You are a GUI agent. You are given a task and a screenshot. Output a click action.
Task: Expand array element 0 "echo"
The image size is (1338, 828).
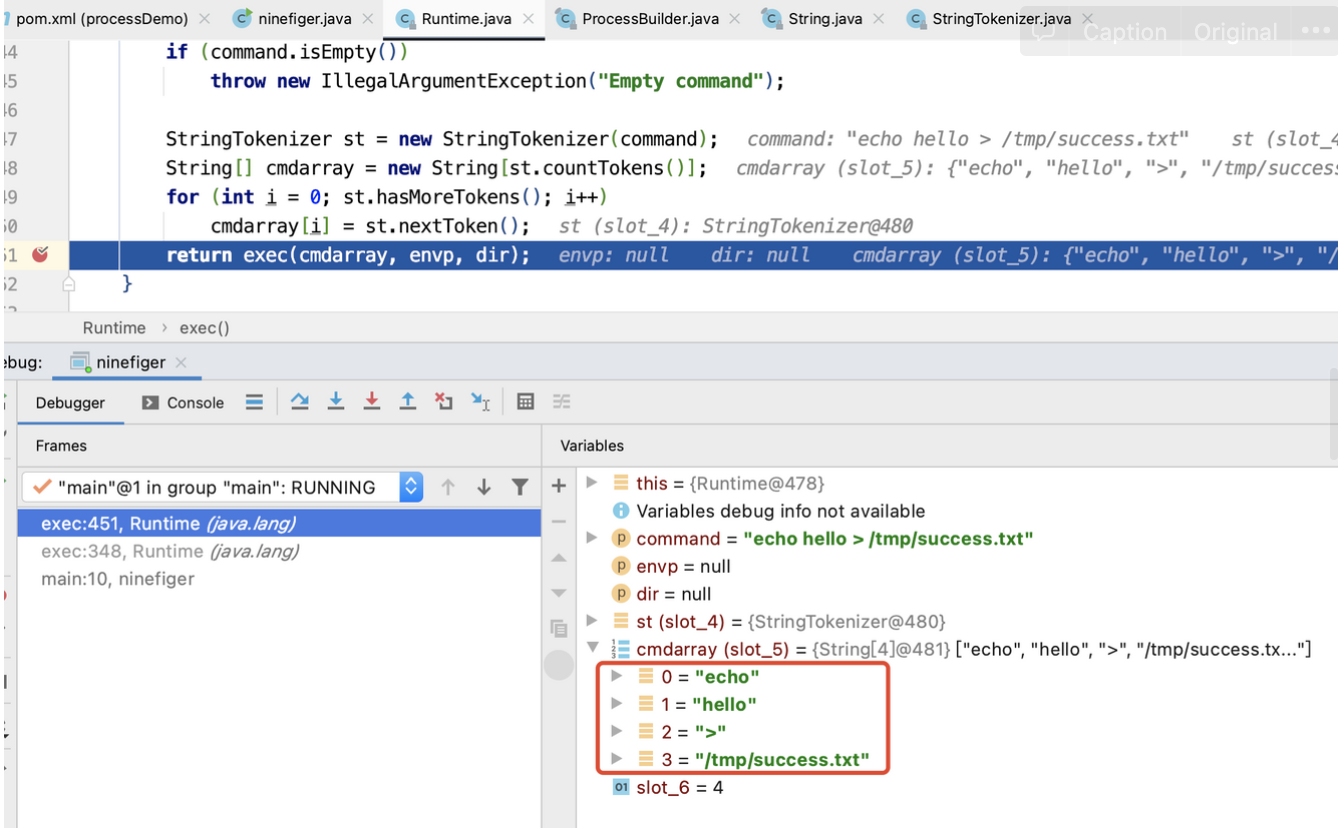click(617, 676)
